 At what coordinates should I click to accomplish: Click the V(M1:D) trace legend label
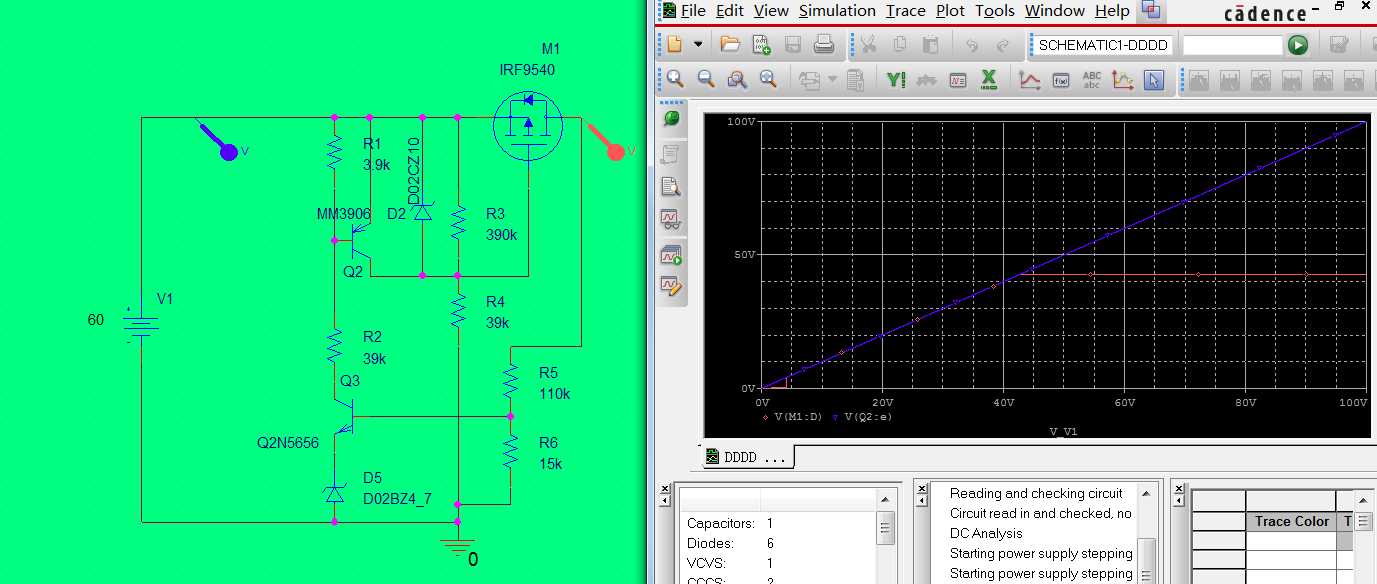[801, 417]
